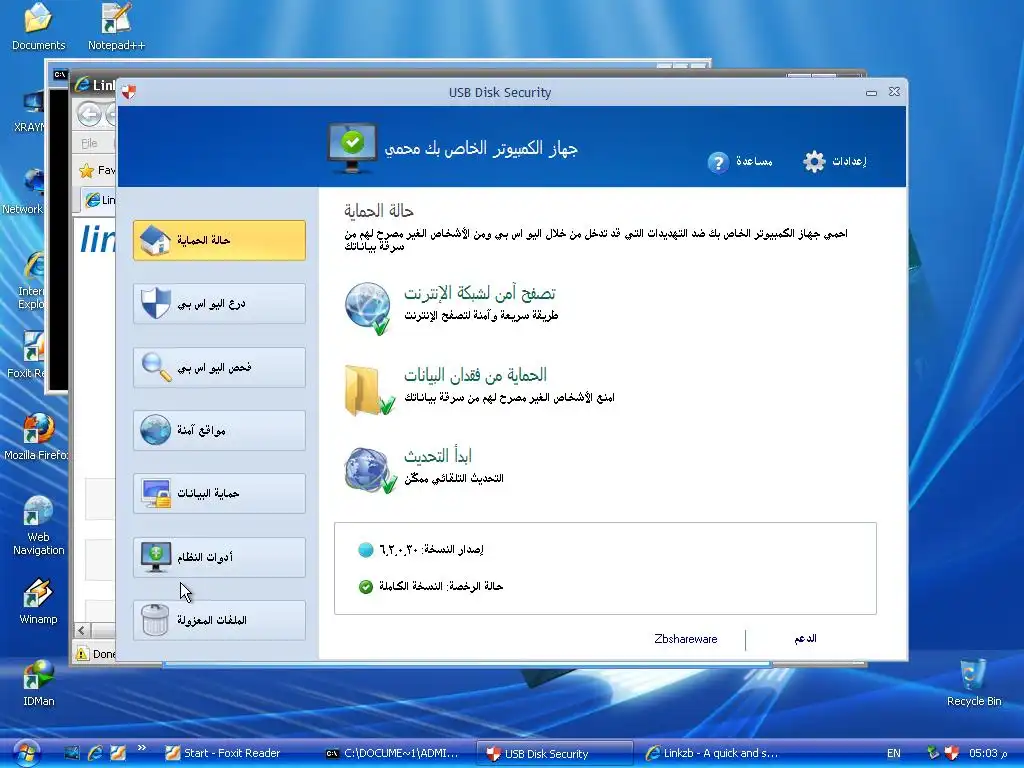
Task: Click the globe icon beside ابدأ التحديث
Action: pos(370,470)
